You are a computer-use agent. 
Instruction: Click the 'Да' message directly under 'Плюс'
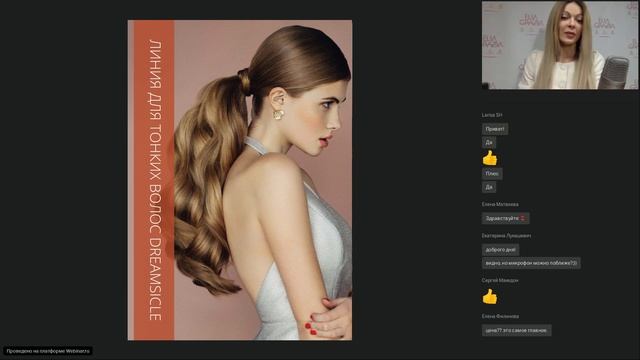(489, 187)
